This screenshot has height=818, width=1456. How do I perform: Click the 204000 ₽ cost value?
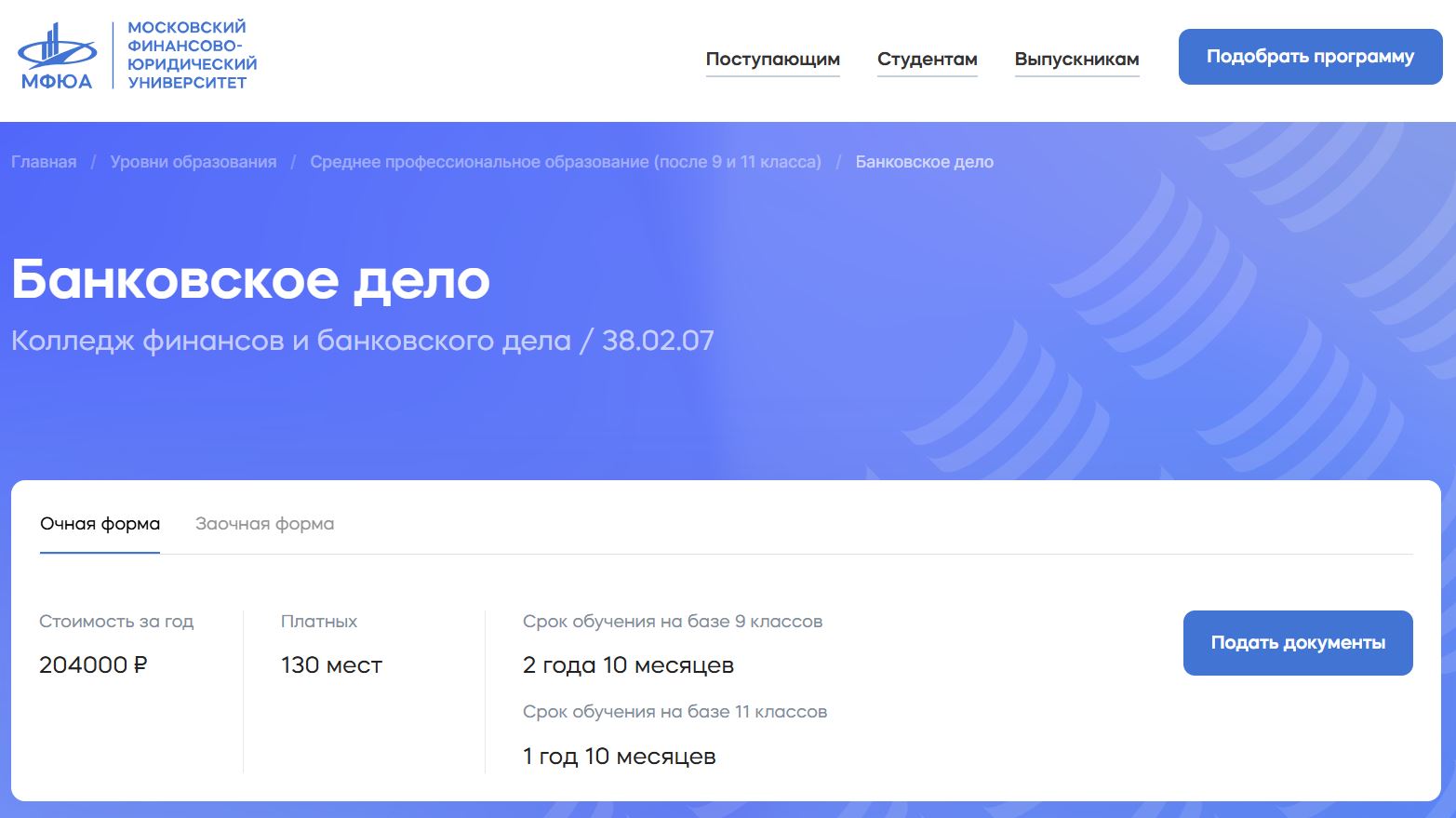click(93, 665)
